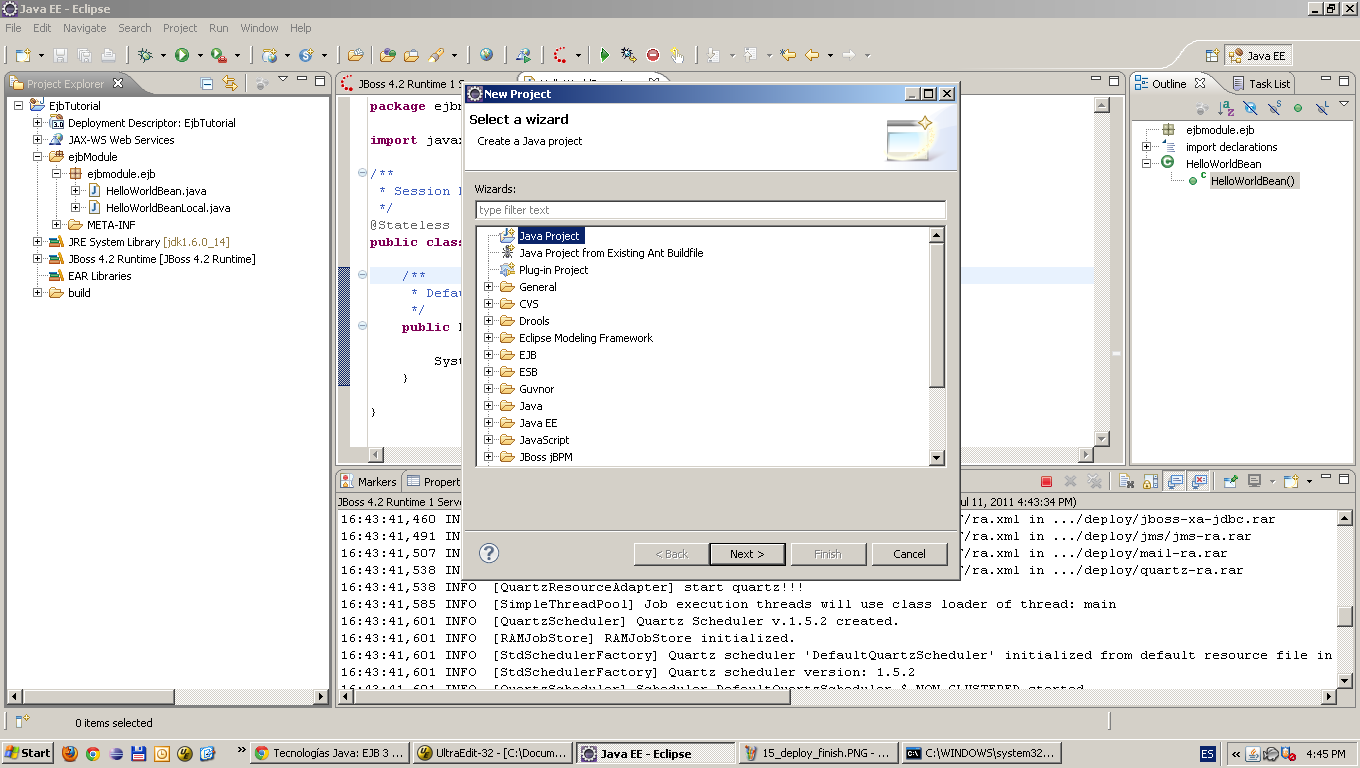Viewport: 1360px width, 768px height.
Task: Collapse the ejbModule tree node
Action: point(37,156)
